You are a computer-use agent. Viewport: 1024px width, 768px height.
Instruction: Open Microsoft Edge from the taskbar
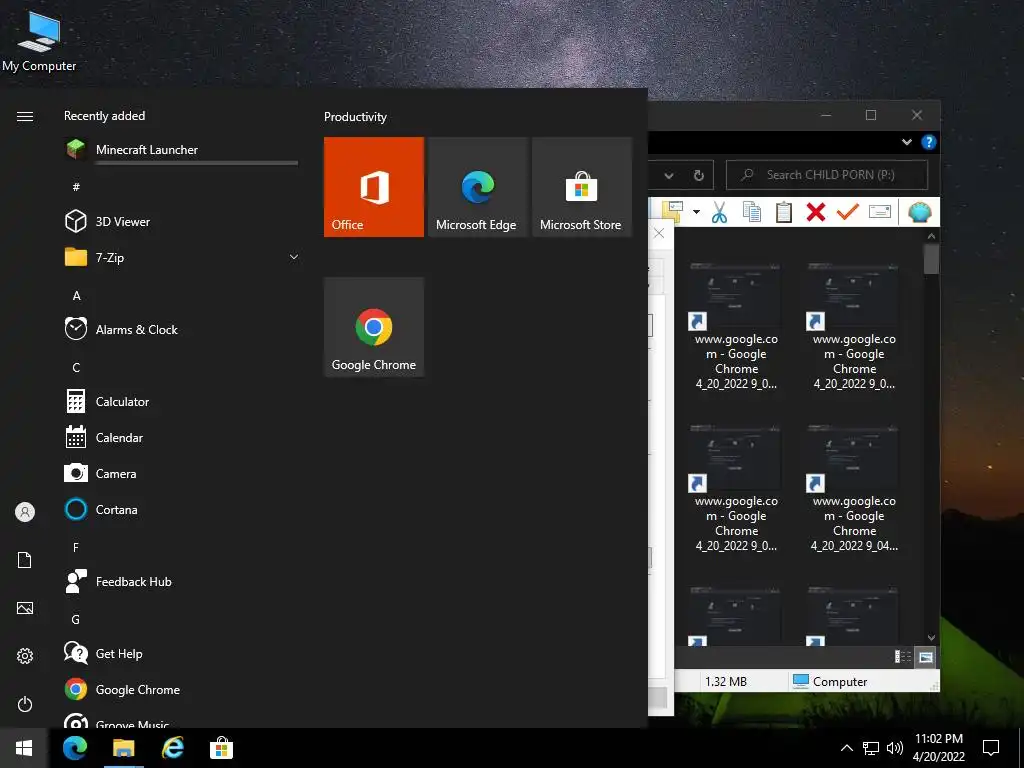pyautogui.click(x=75, y=748)
